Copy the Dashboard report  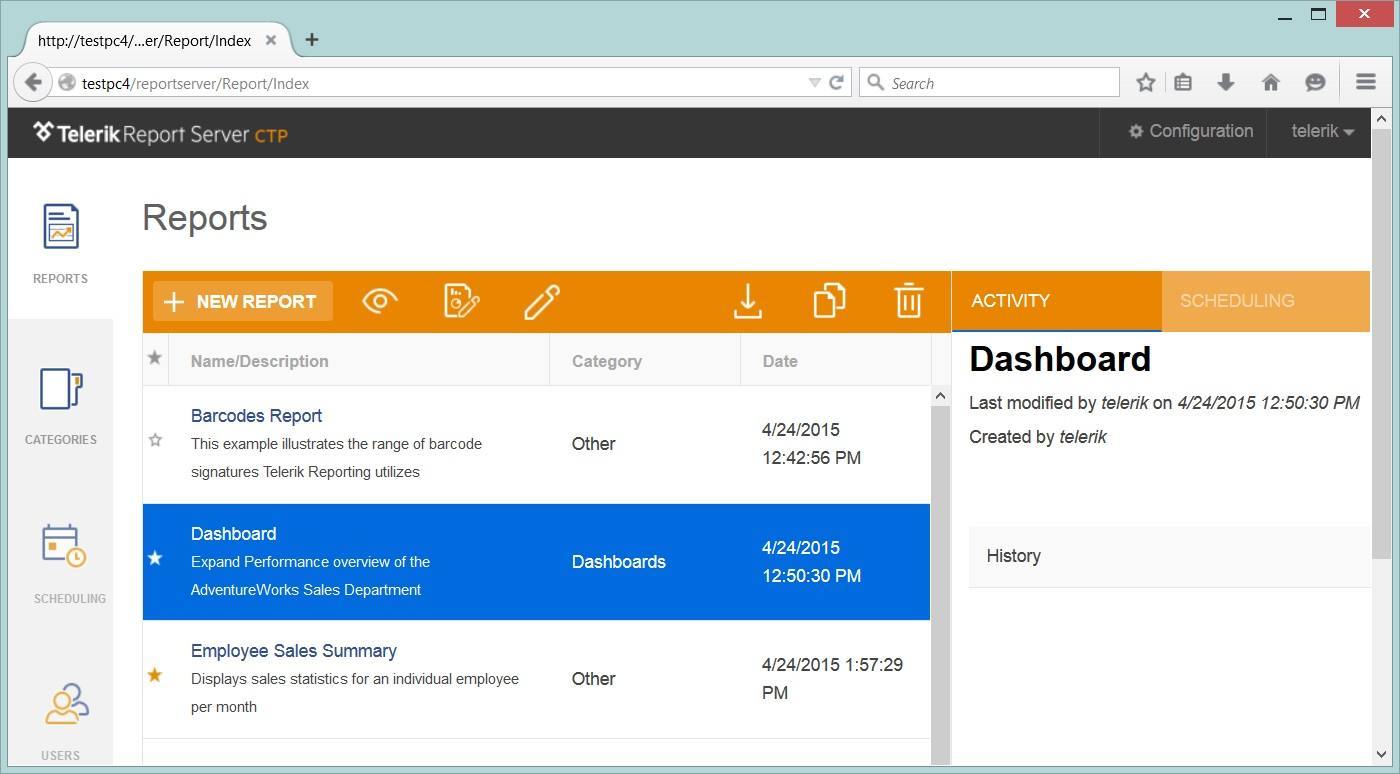click(x=828, y=300)
